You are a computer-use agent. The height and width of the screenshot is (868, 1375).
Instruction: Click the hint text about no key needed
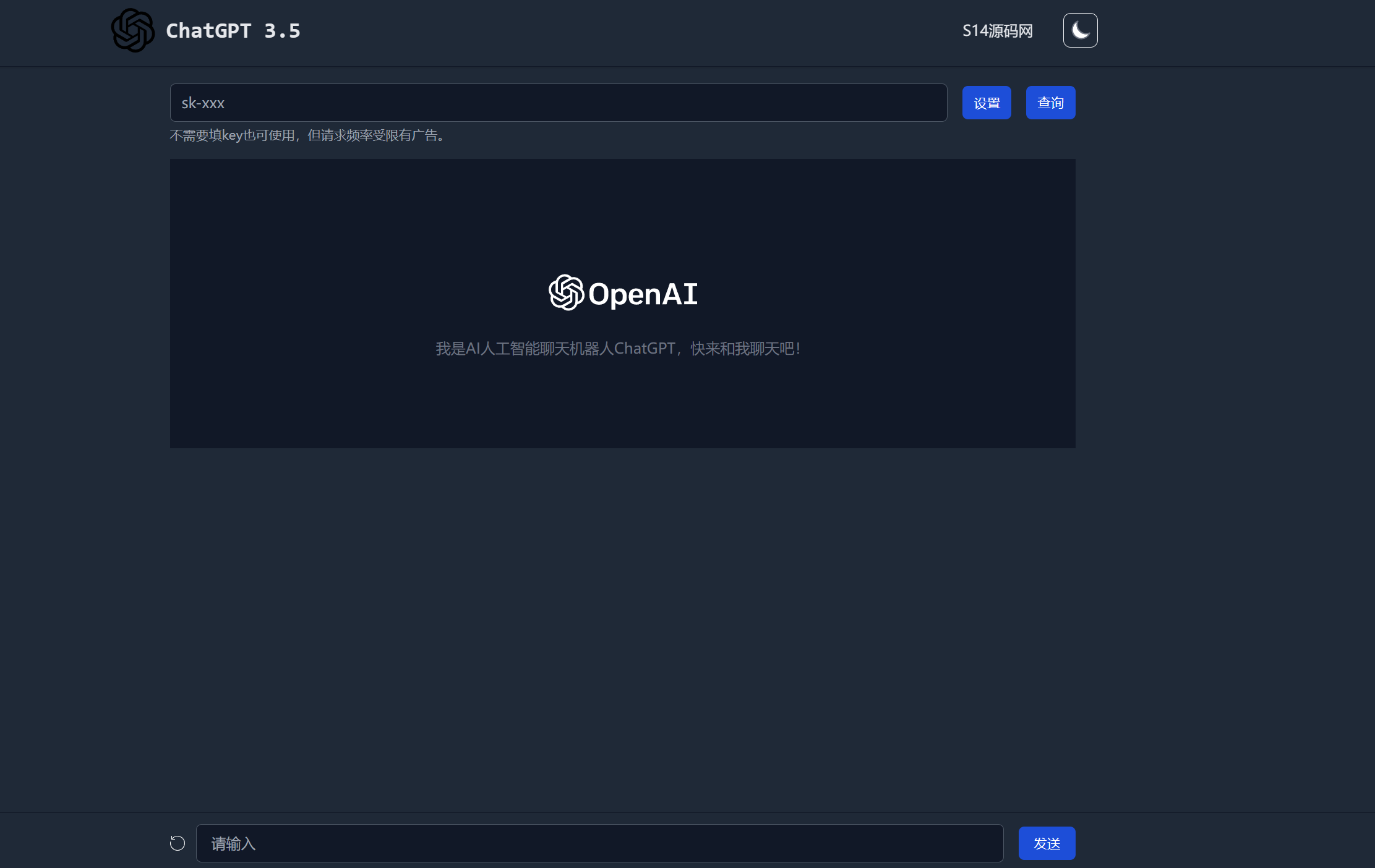(307, 135)
